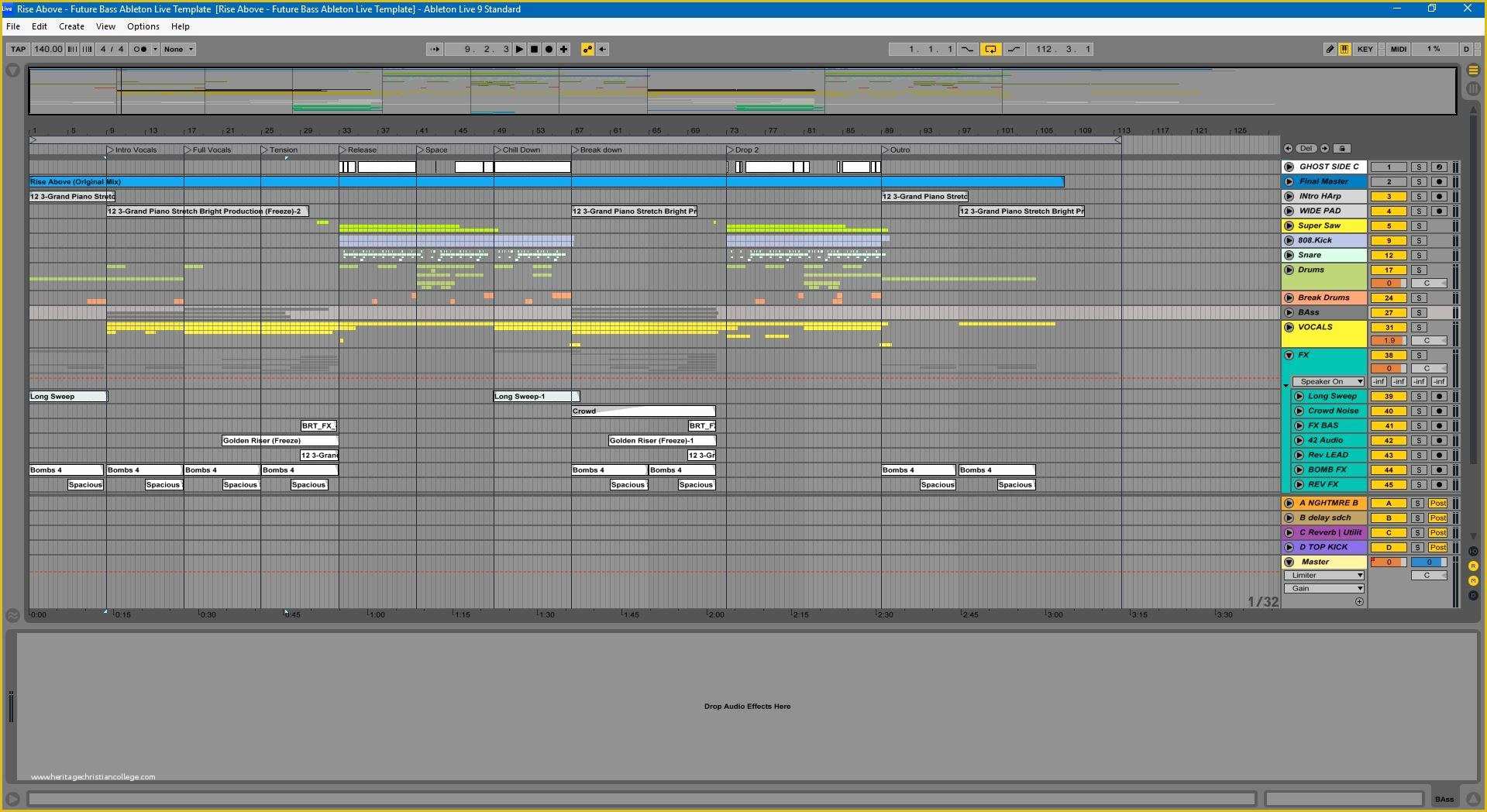Open the Help menu

(181, 26)
